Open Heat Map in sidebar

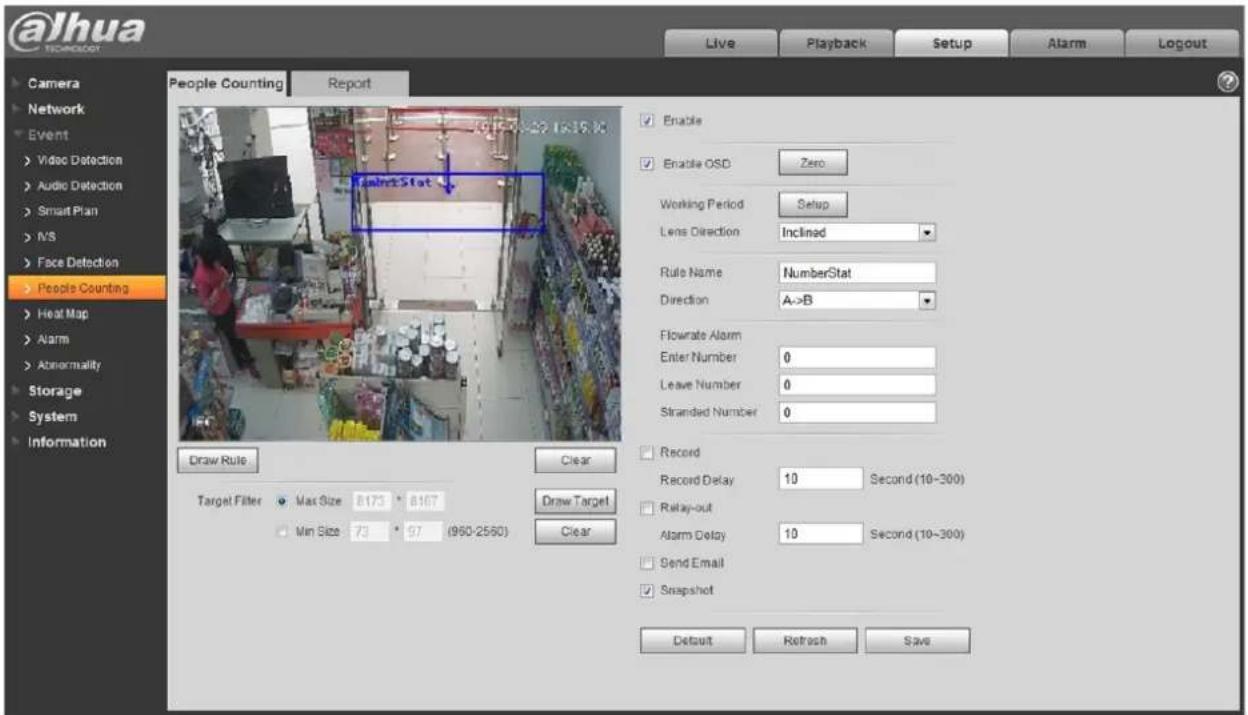(x=64, y=314)
